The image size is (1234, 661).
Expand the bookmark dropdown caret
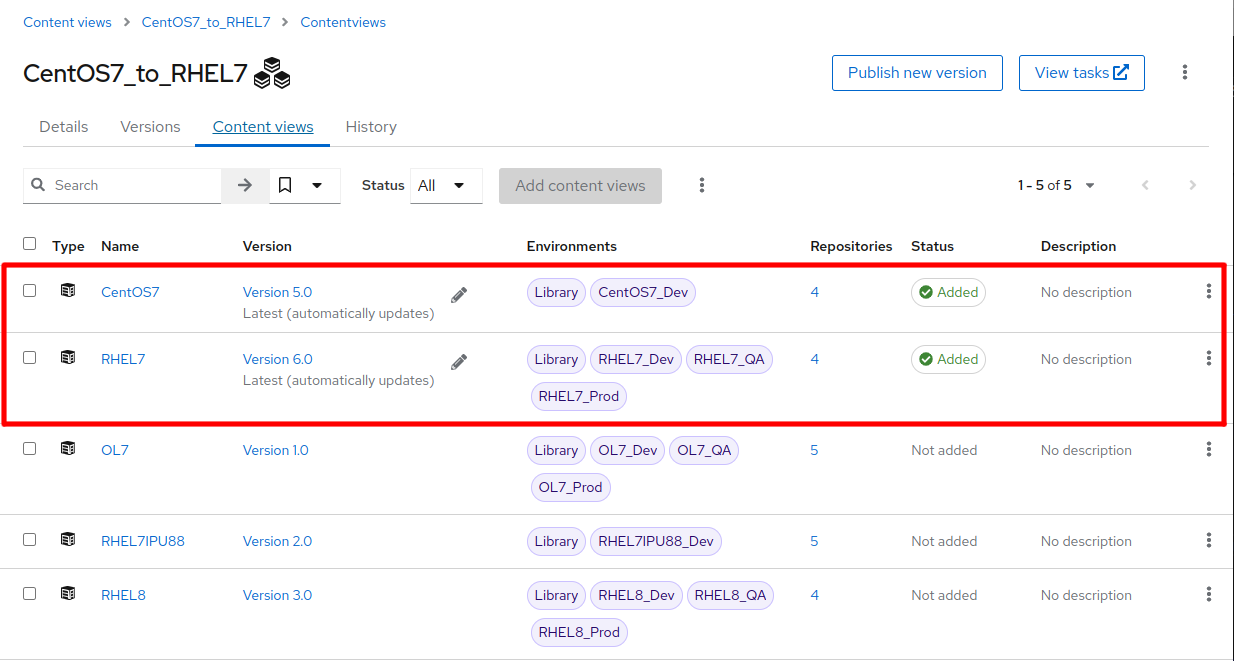click(x=317, y=185)
